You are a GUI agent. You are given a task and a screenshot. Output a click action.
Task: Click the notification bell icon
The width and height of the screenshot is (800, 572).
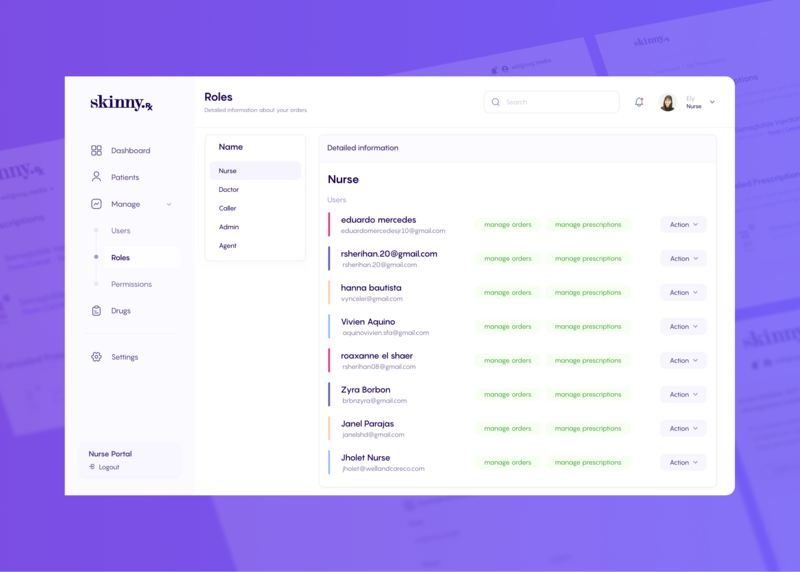639,102
